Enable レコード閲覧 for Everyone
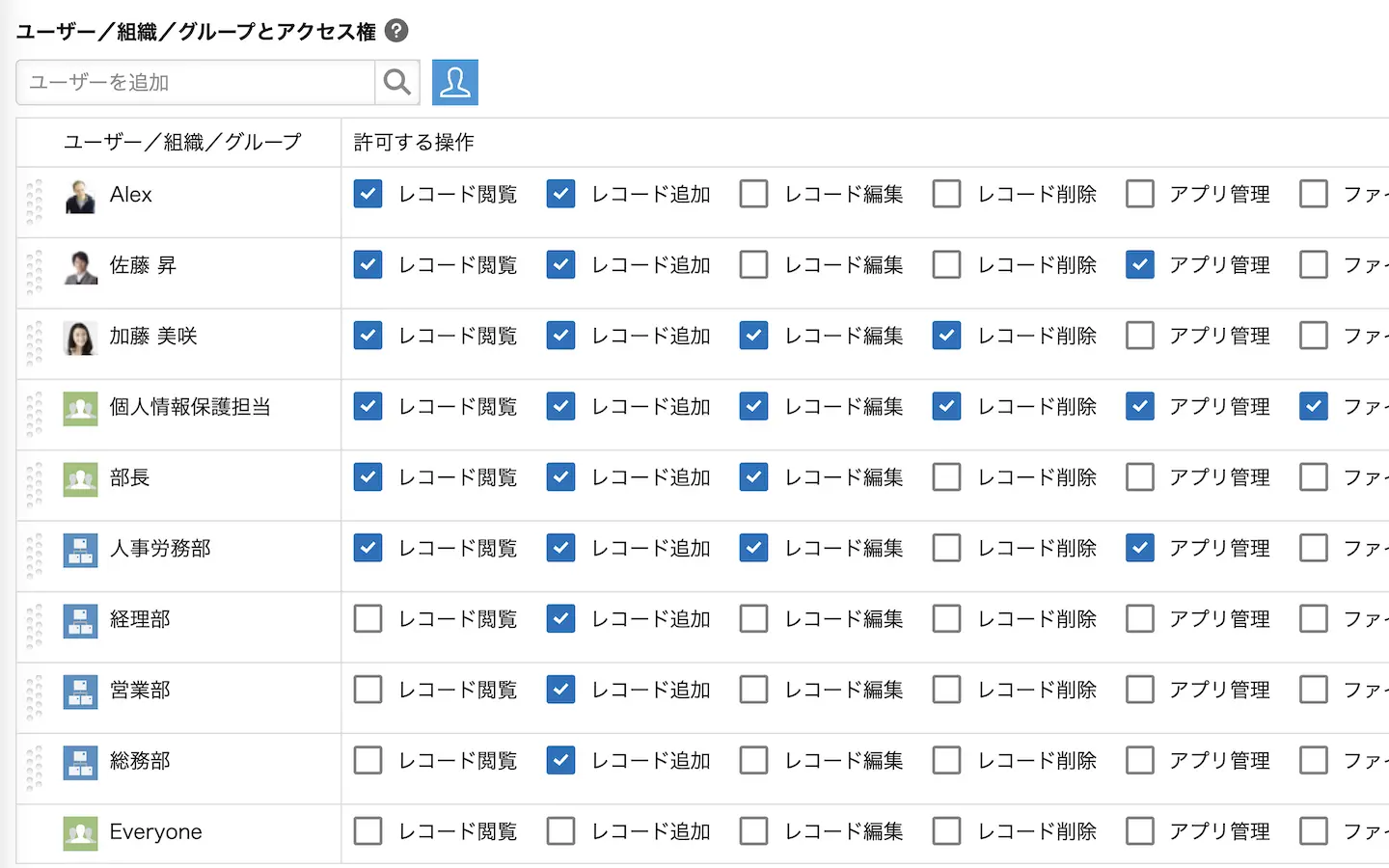1389x868 pixels. click(368, 831)
